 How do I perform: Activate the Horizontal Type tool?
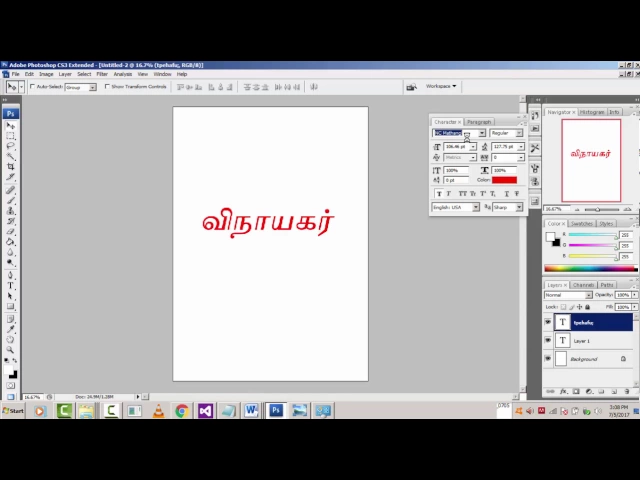tap(11, 285)
